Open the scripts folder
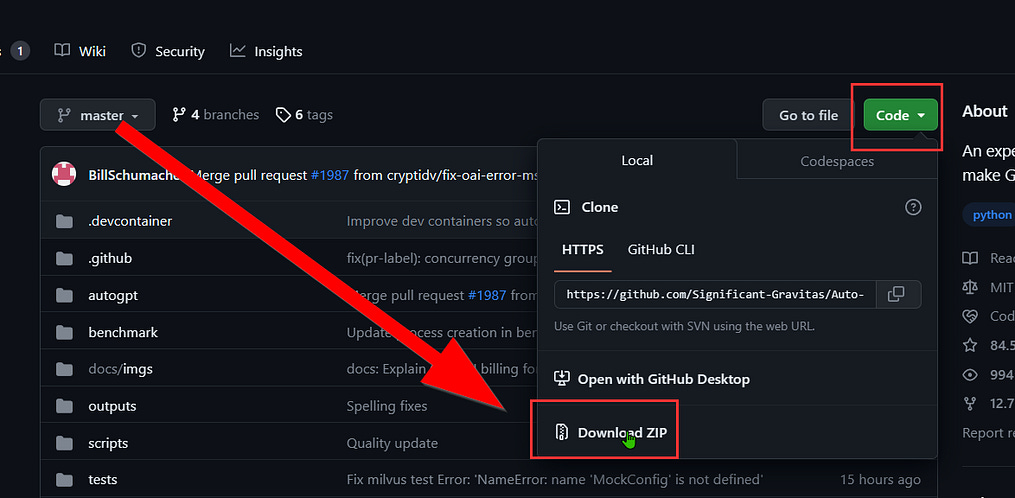Image resolution: width=1015 pixels, height=498 pixels. point(108,444)
